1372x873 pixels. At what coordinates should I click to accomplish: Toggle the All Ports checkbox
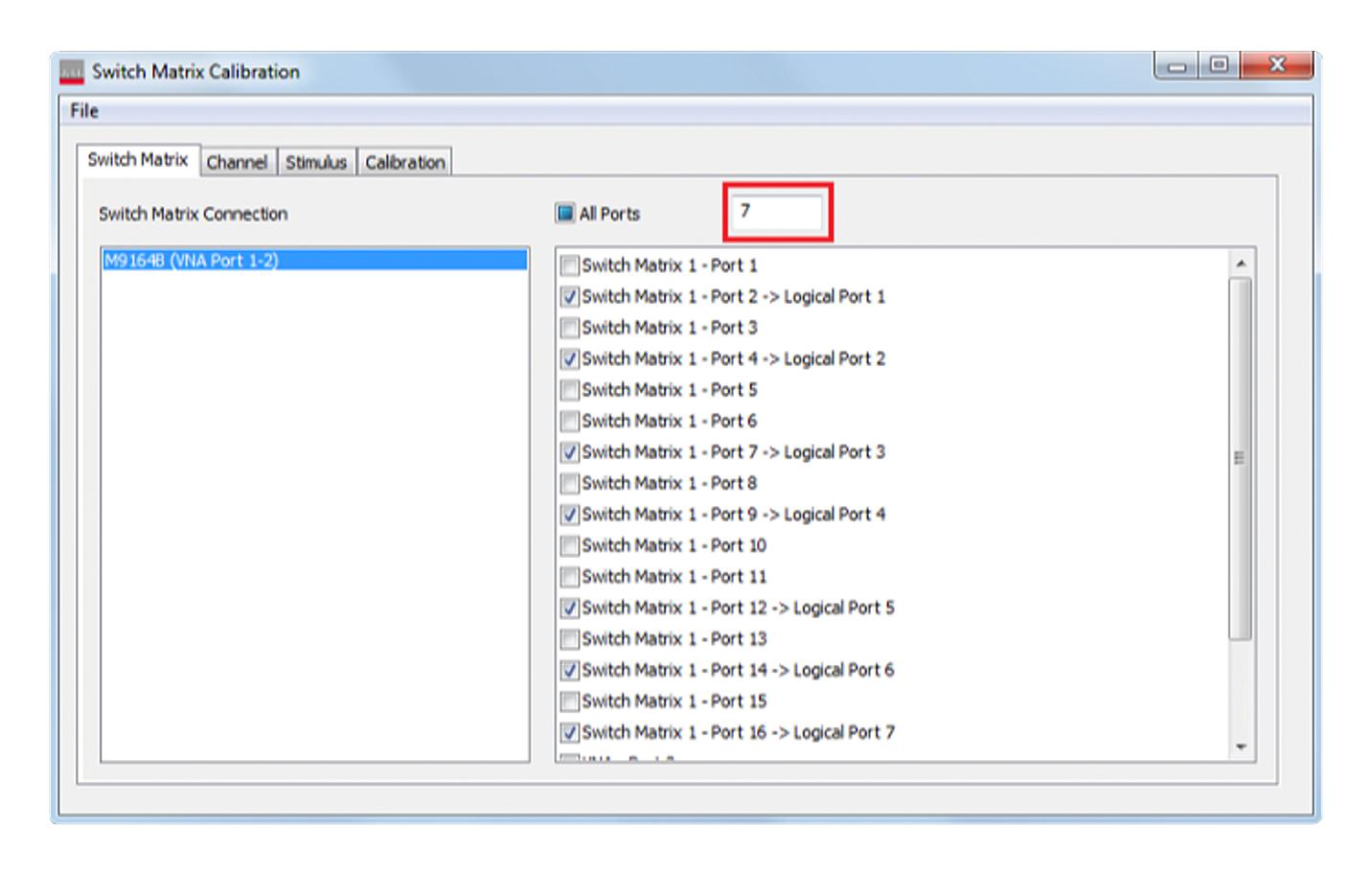[x=565, y=213]
